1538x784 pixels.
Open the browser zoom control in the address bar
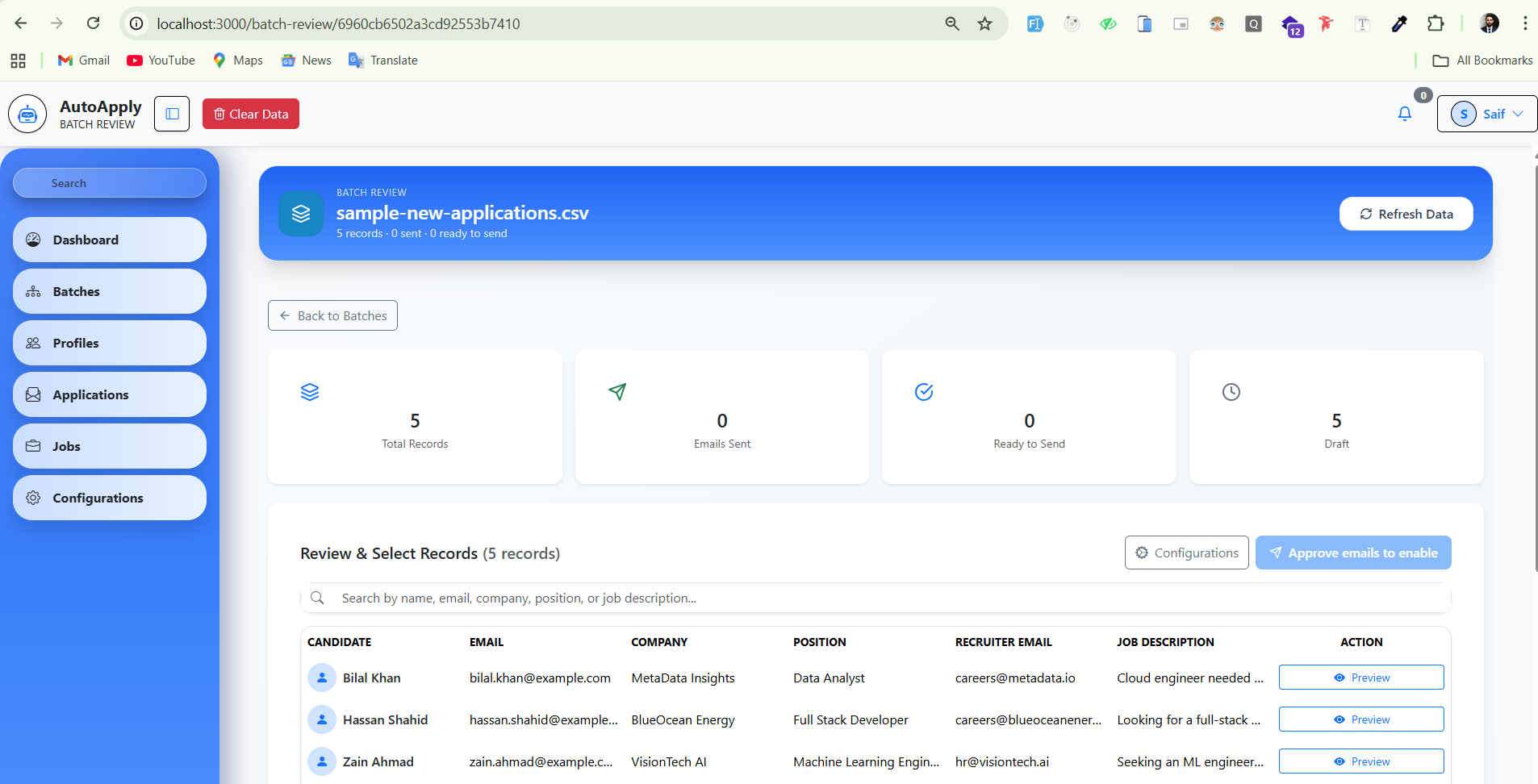click(x=952, y=23)
